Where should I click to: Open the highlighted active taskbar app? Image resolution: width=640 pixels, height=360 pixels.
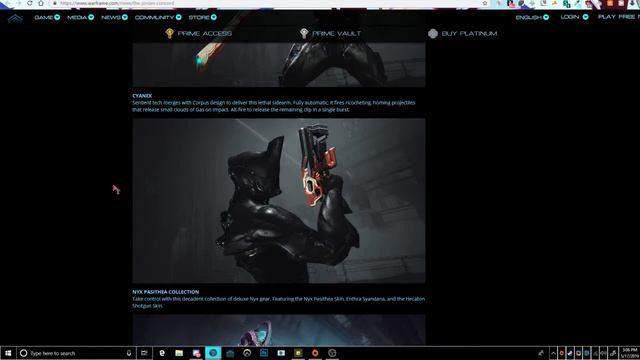[x=213, y=353]
